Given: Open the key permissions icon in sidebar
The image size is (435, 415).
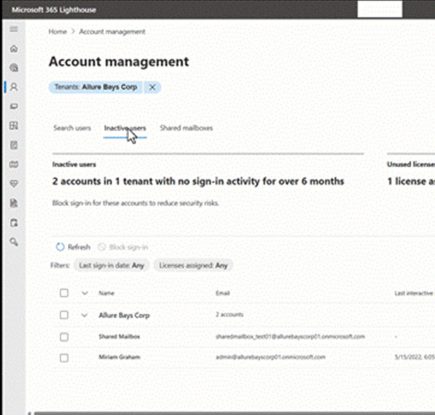Looking at the screenshot, I should [14, 242].
